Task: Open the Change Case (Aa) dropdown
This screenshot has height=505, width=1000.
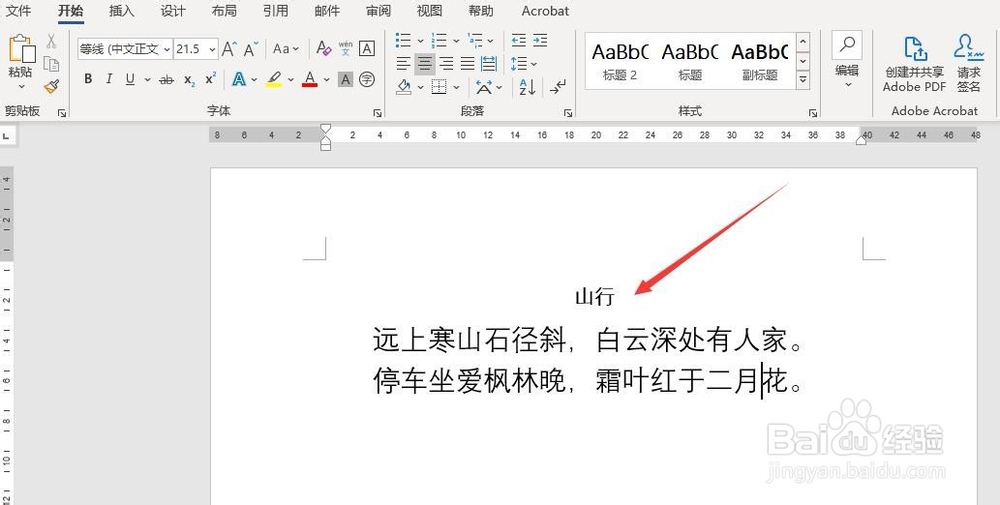Action: click(284, 48)
